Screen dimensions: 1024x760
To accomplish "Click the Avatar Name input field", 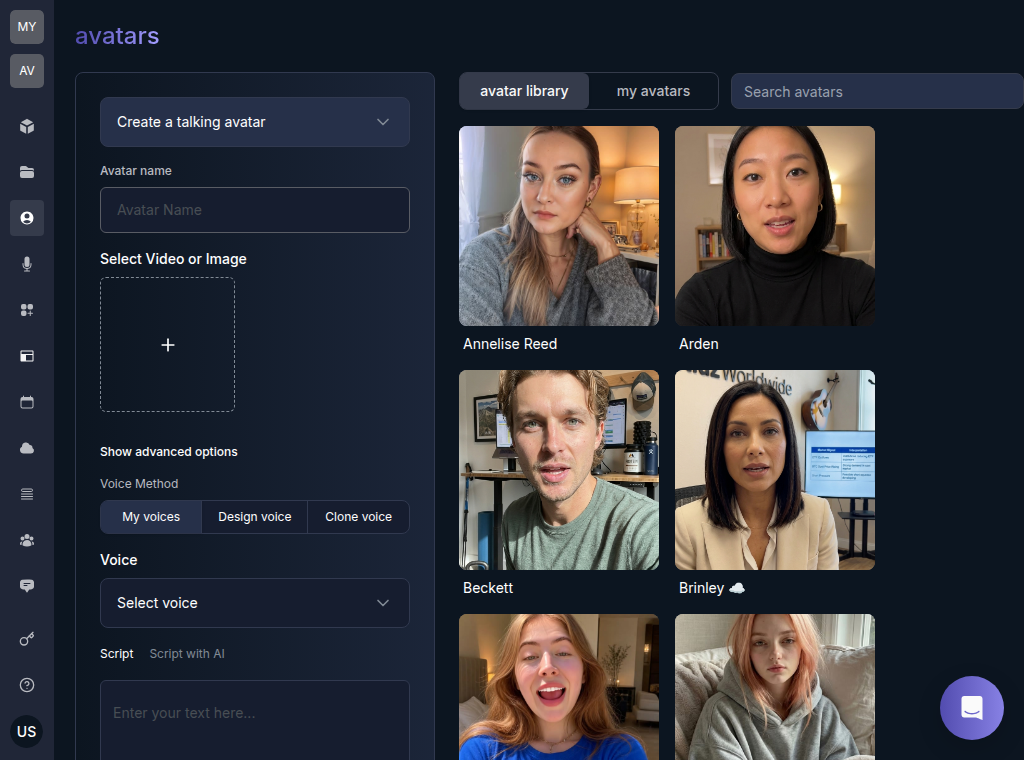I will [255, 210].
